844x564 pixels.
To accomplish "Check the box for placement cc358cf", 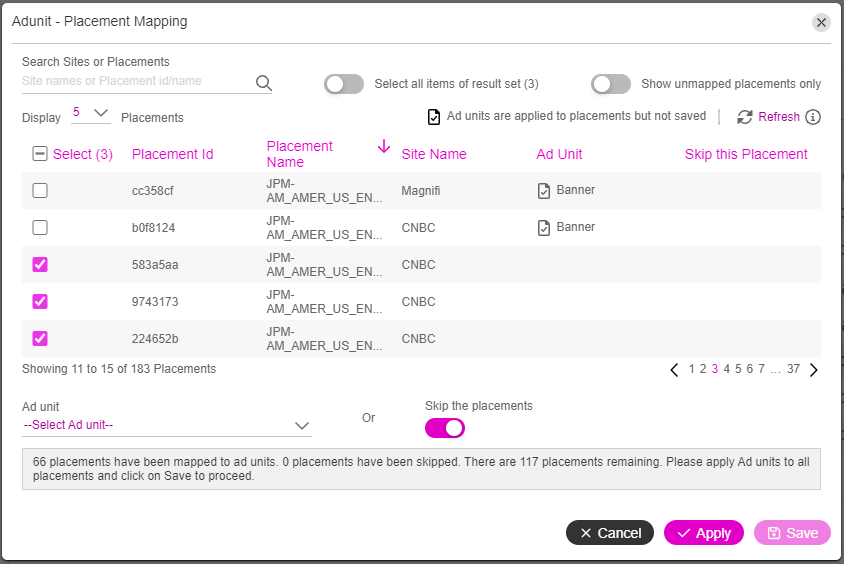I will pos(40,191).
